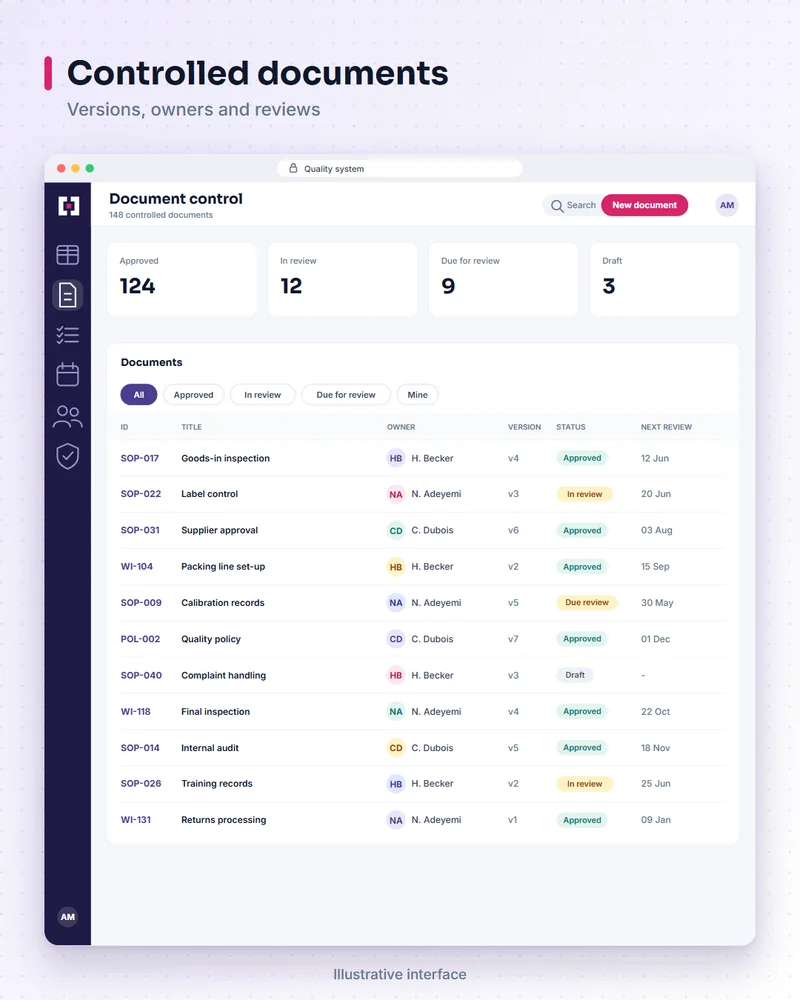Open document WI-104 link
This screenshot has width=800, height=1000.
point(137,566)
